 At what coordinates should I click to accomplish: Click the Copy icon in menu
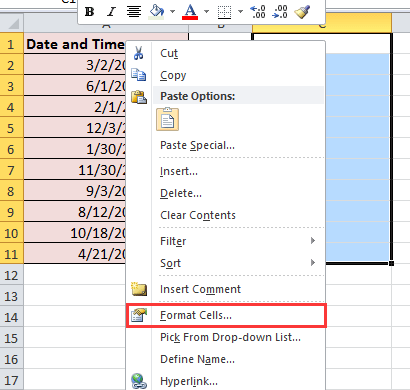(138, 75)
